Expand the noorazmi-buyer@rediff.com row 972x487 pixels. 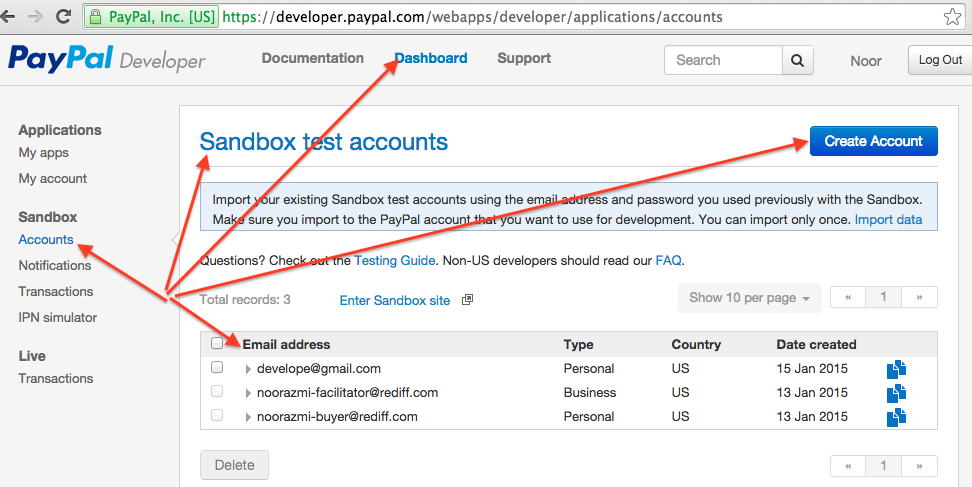[248, 417]
